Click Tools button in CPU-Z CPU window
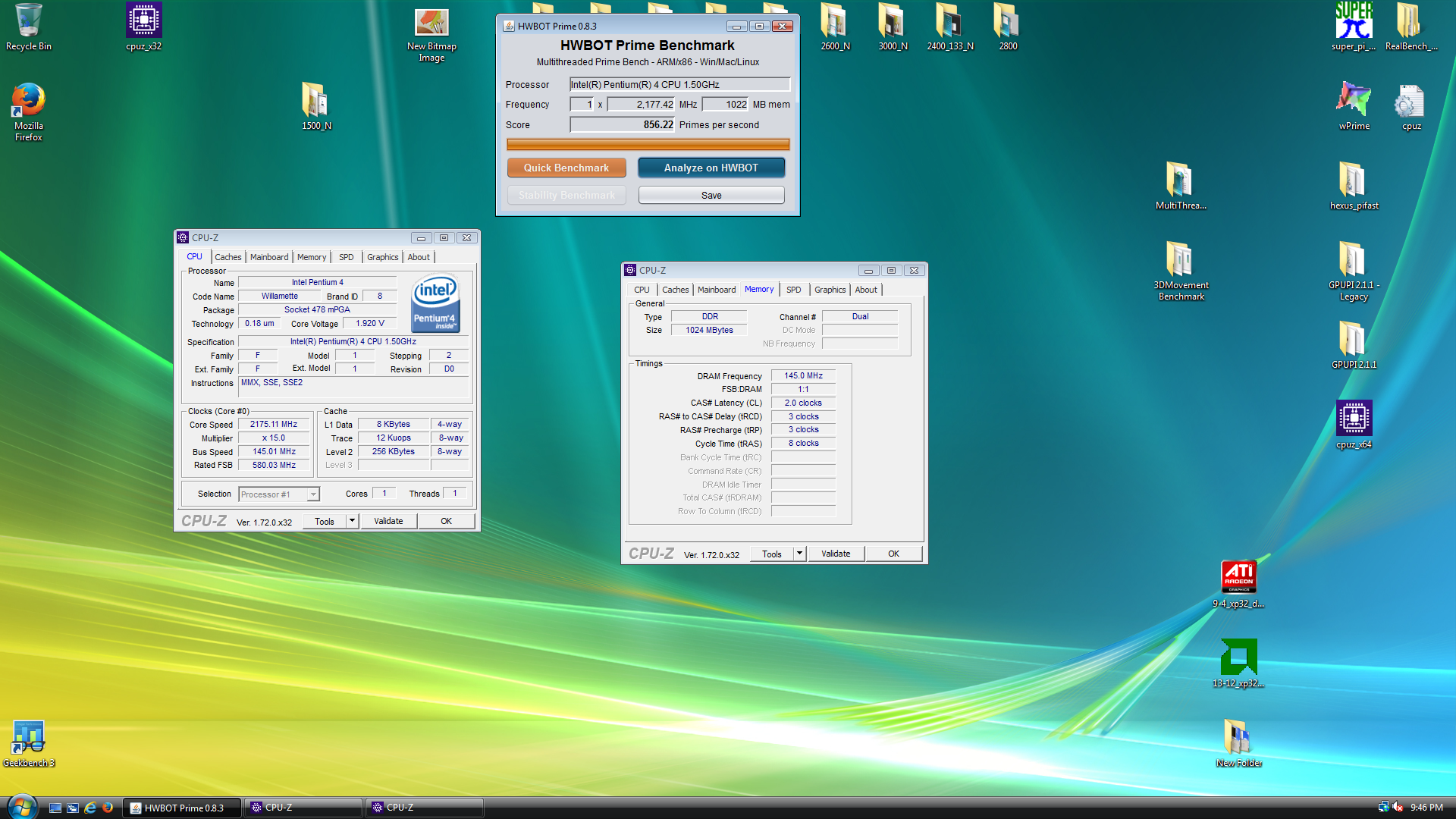This screenshot has height=819, width=1456. [325, 521]
